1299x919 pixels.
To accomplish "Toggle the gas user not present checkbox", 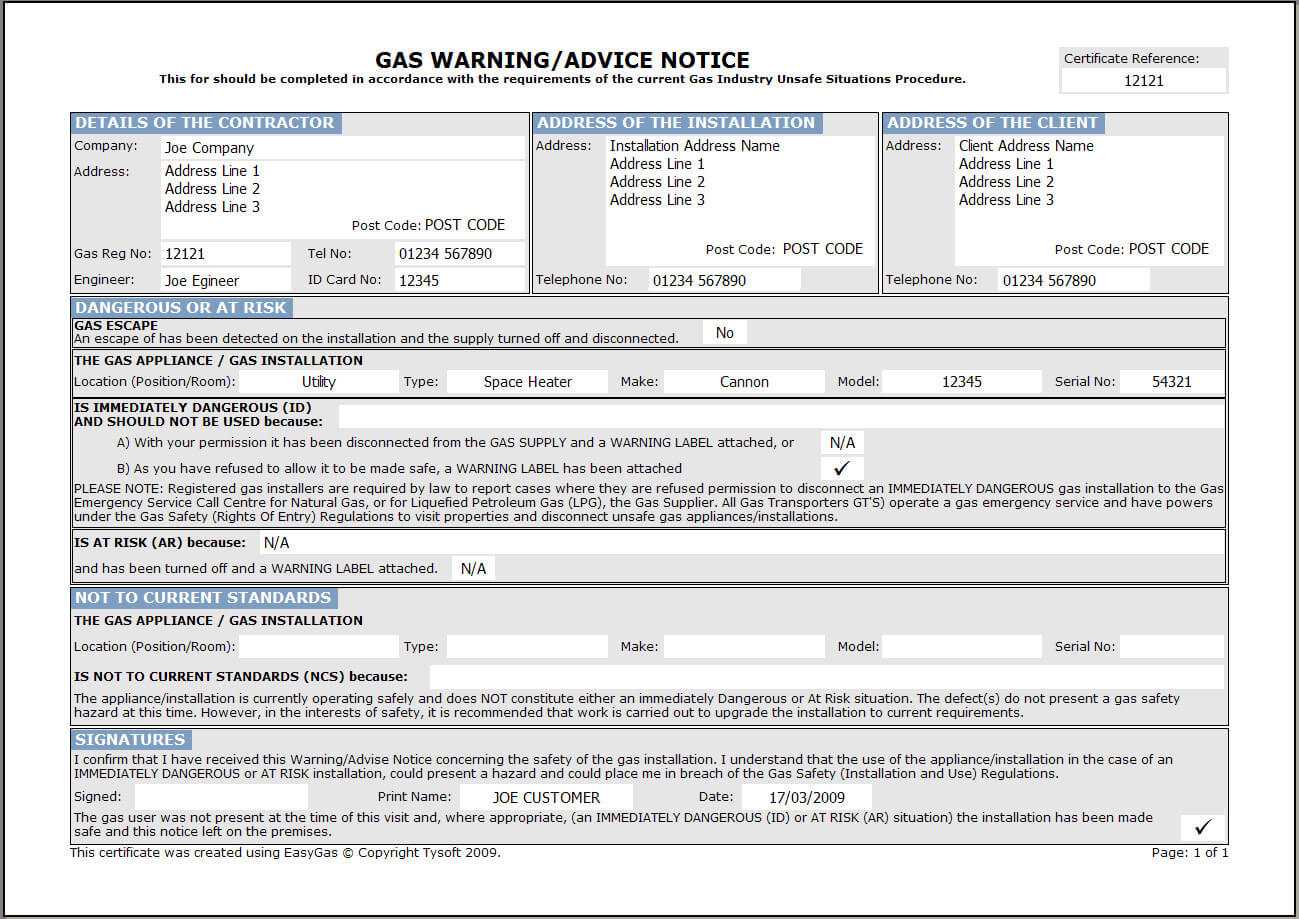I will coord(1202,827).
